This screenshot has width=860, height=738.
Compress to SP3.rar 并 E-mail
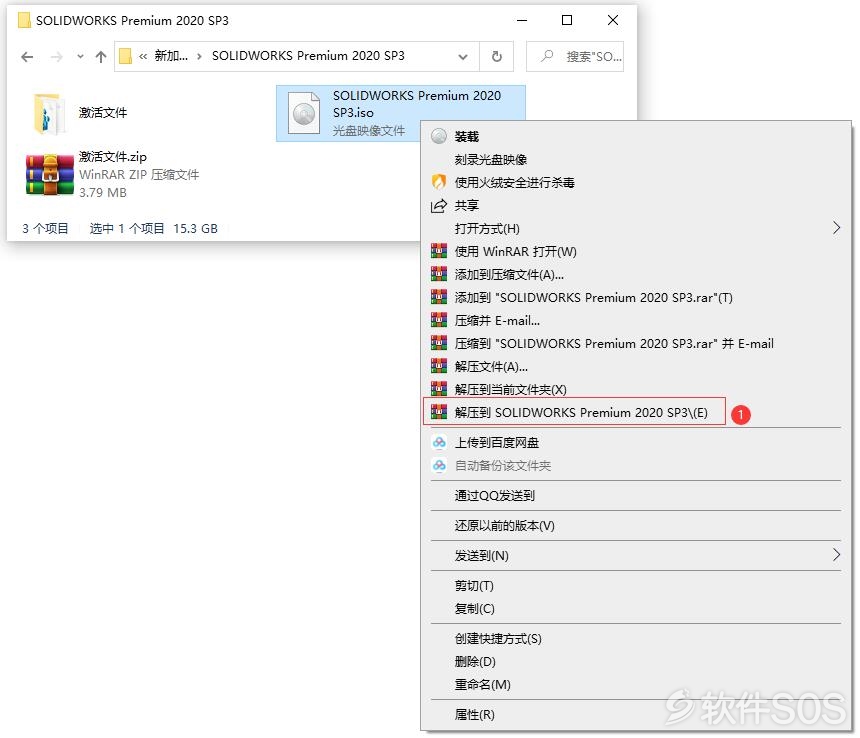tap(636, 344)
